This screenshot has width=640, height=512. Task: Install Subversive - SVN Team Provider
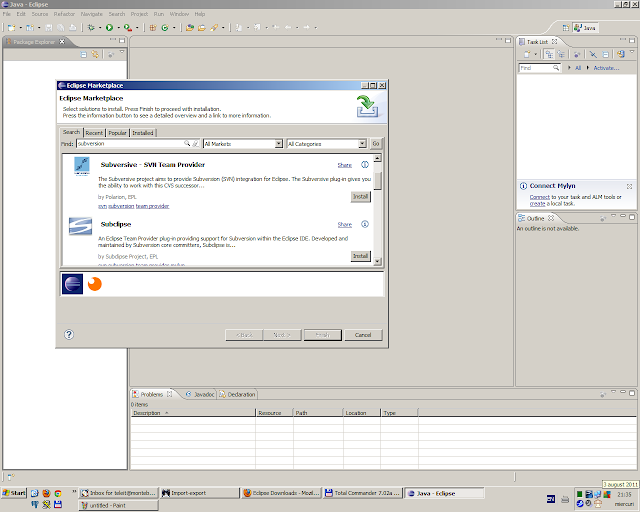pos(360,197)
